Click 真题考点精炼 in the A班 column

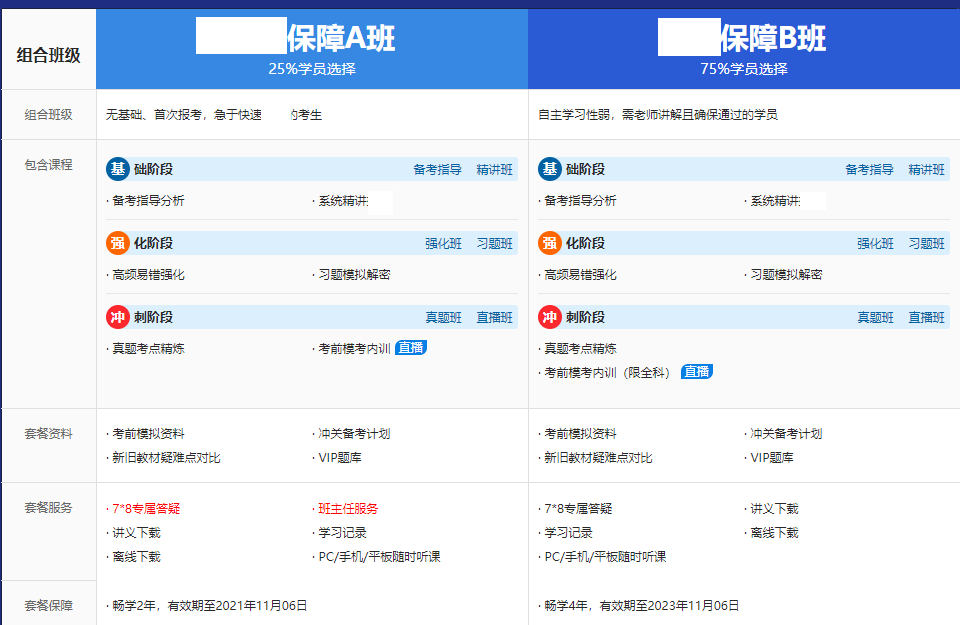click(x=148, y=349)
